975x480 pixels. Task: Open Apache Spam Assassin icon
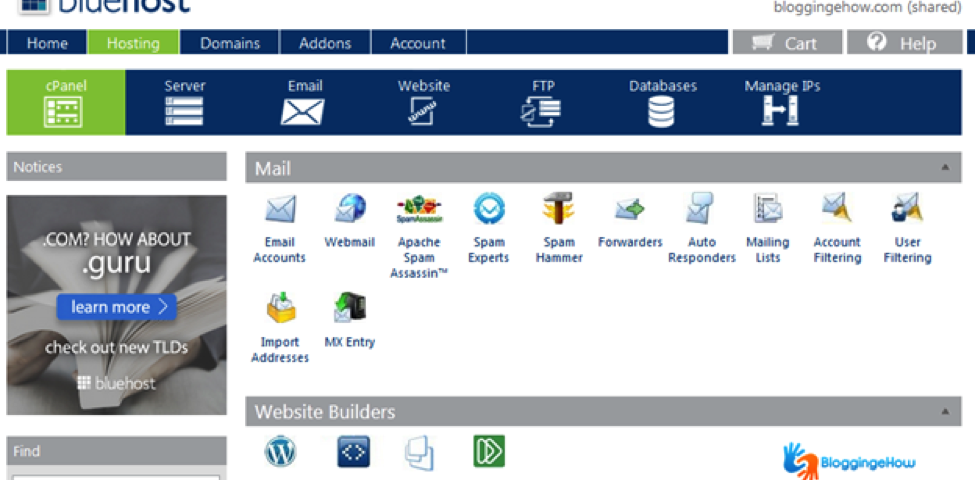419,210
